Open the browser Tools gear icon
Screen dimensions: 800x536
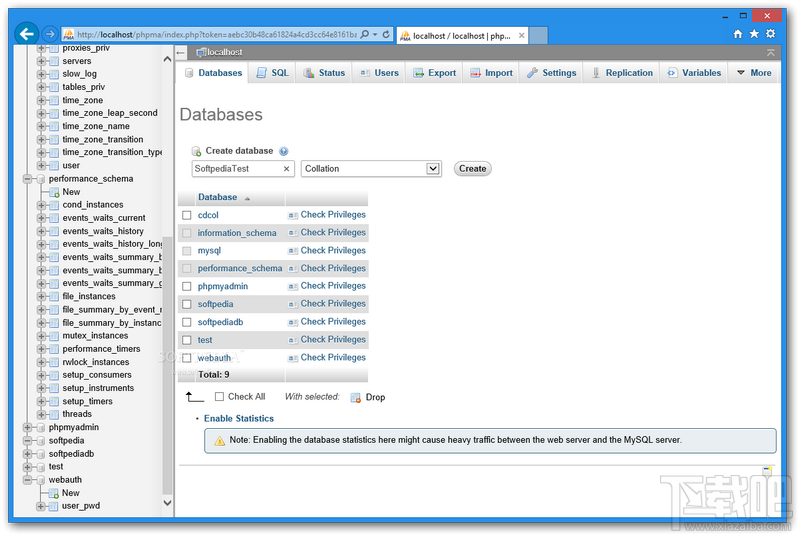(x=770, y=34)
